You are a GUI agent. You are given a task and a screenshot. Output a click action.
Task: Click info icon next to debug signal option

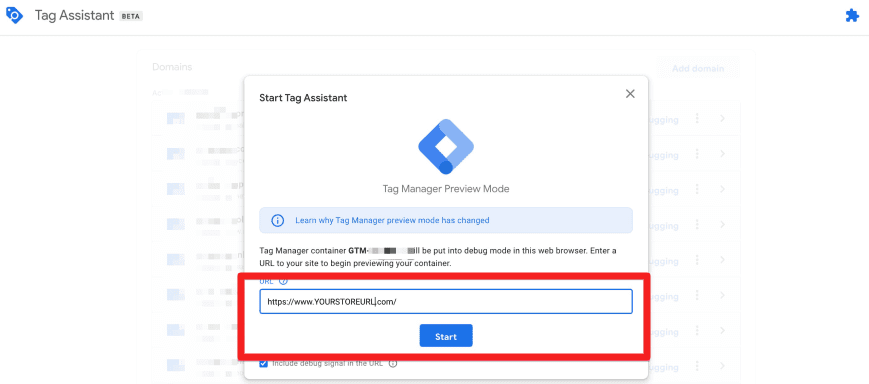393,363
